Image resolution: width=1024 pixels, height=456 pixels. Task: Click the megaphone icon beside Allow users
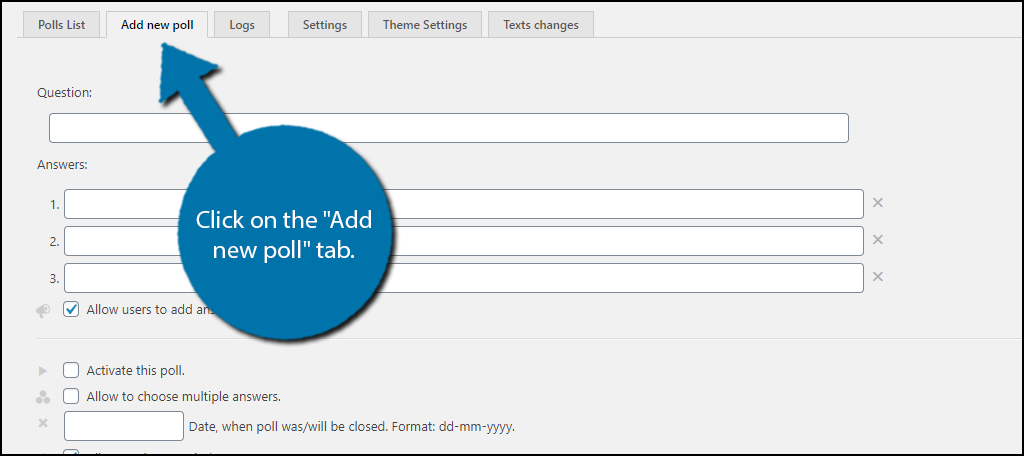tap(42, 310)
